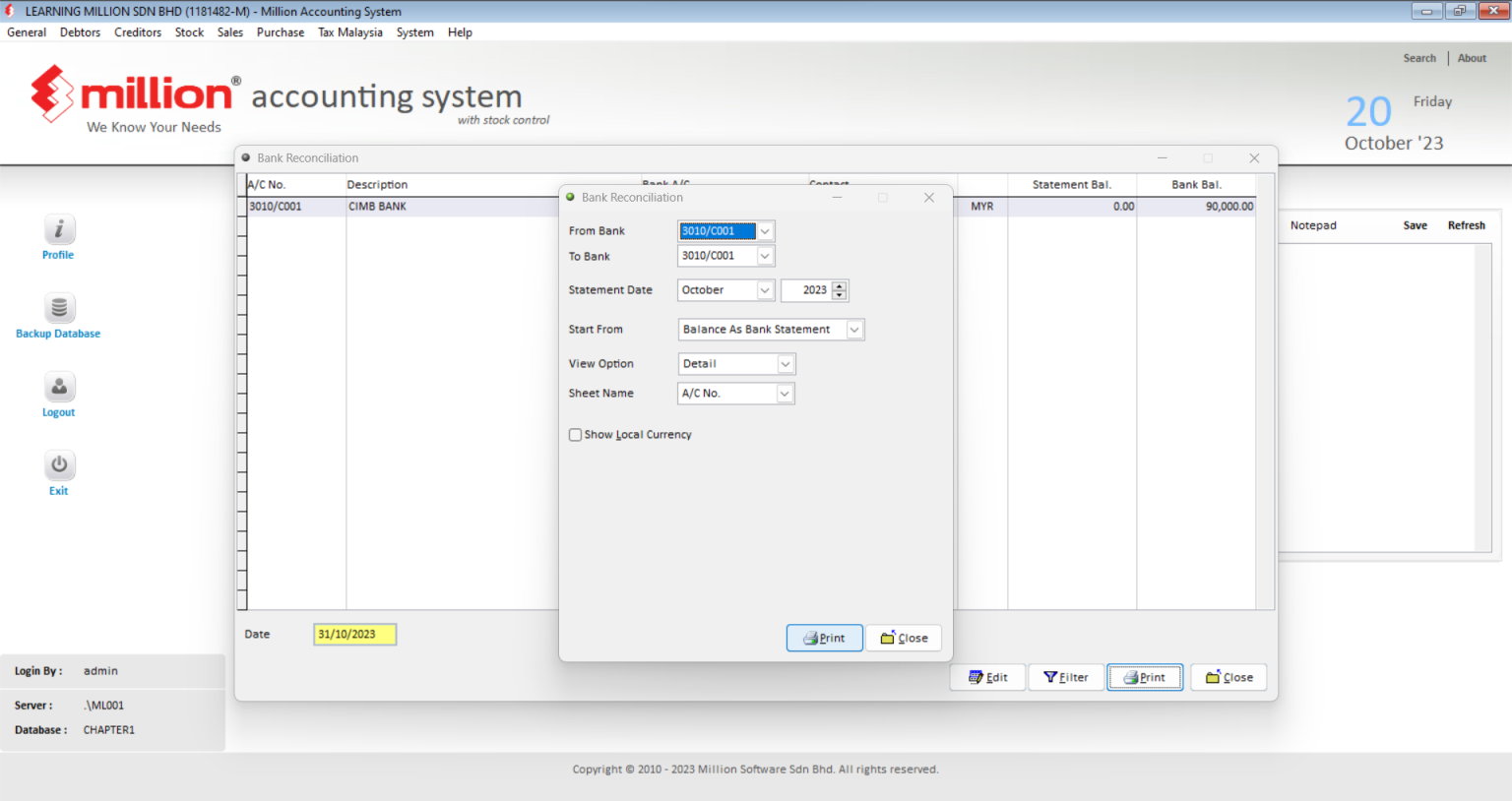The height and width of the screenshot is (801, 1512).
Task: Open the Statement Date month dropdown
Action: click(765, 289)
